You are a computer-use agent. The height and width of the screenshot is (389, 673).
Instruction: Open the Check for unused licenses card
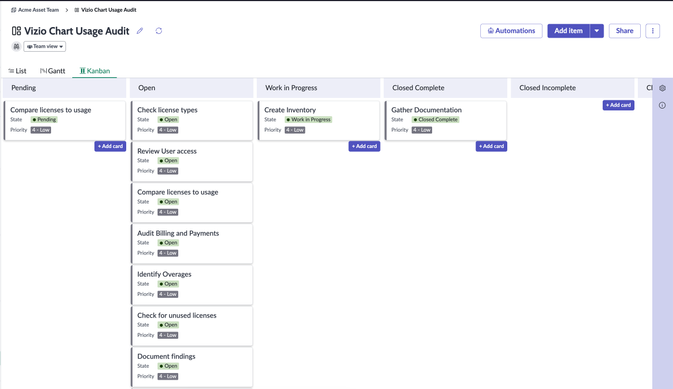click(192, 326)
